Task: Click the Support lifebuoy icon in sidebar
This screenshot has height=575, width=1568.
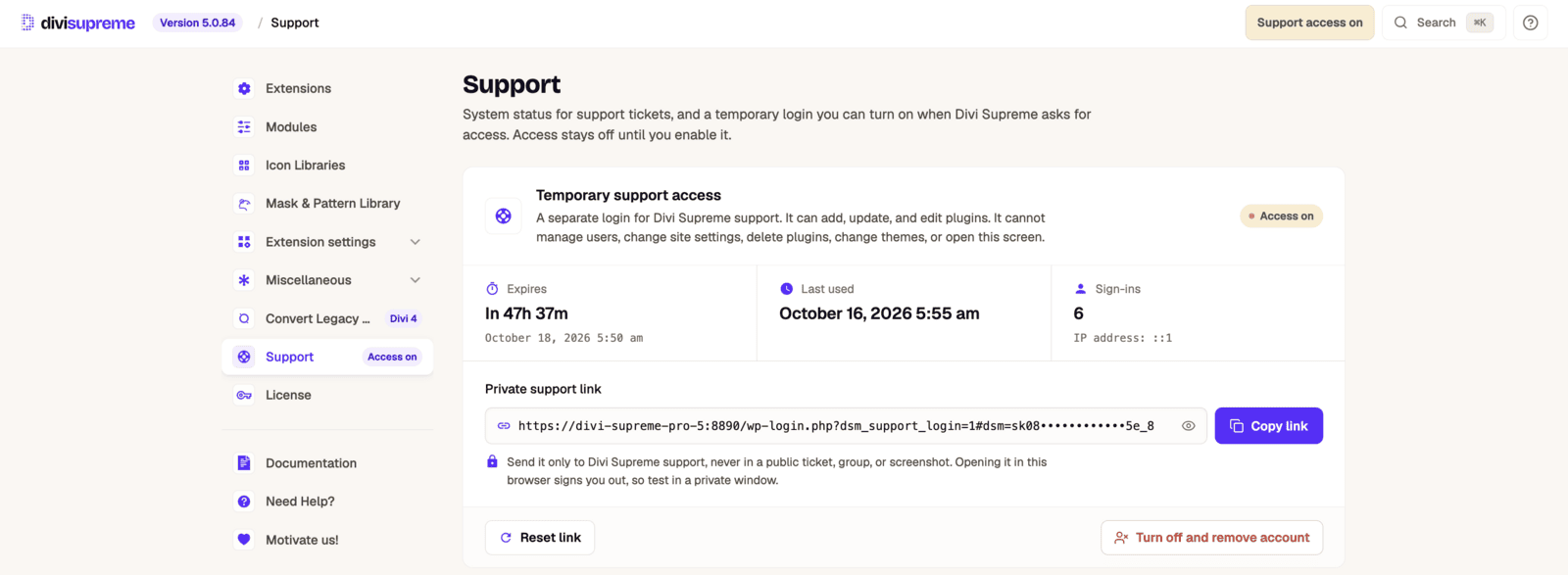Action: click(x=244, y=357)
